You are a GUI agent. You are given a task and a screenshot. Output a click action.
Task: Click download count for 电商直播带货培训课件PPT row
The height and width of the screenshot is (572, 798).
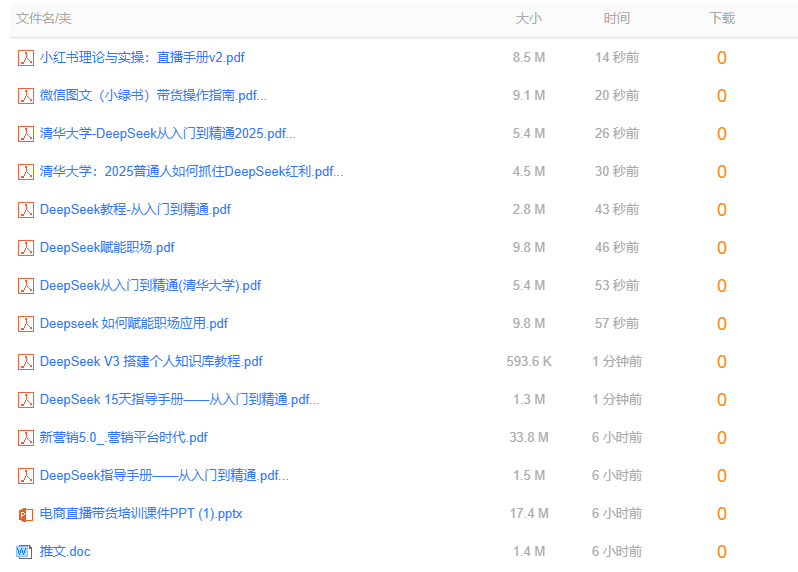point(722,514)
